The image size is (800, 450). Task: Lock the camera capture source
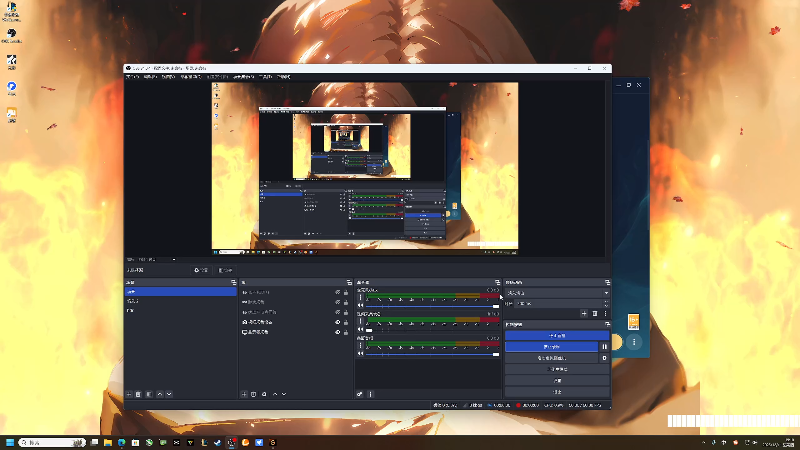point(346,322)
